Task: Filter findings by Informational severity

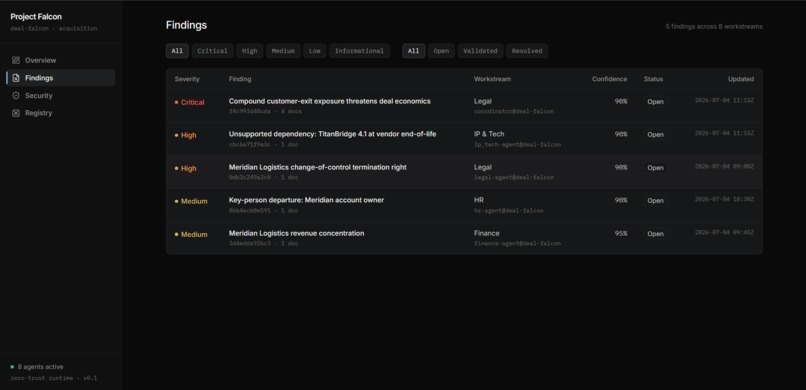Action: [359, 51]
